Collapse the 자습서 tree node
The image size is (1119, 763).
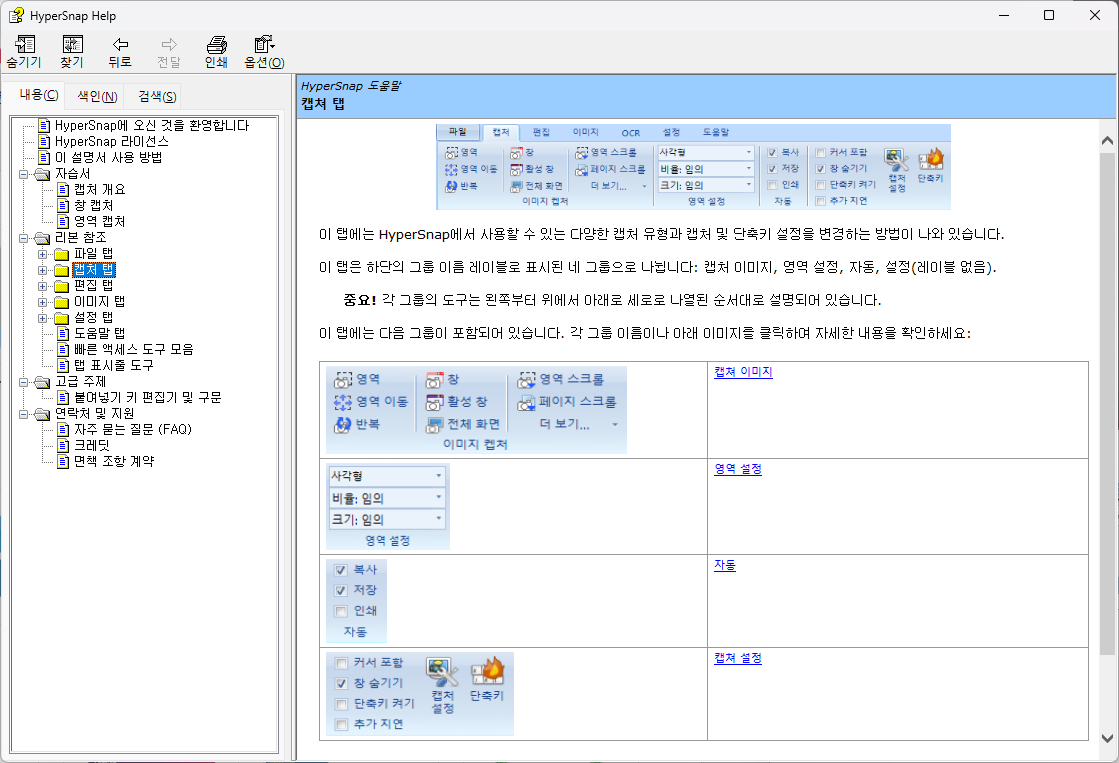click(x=24, y=173)
